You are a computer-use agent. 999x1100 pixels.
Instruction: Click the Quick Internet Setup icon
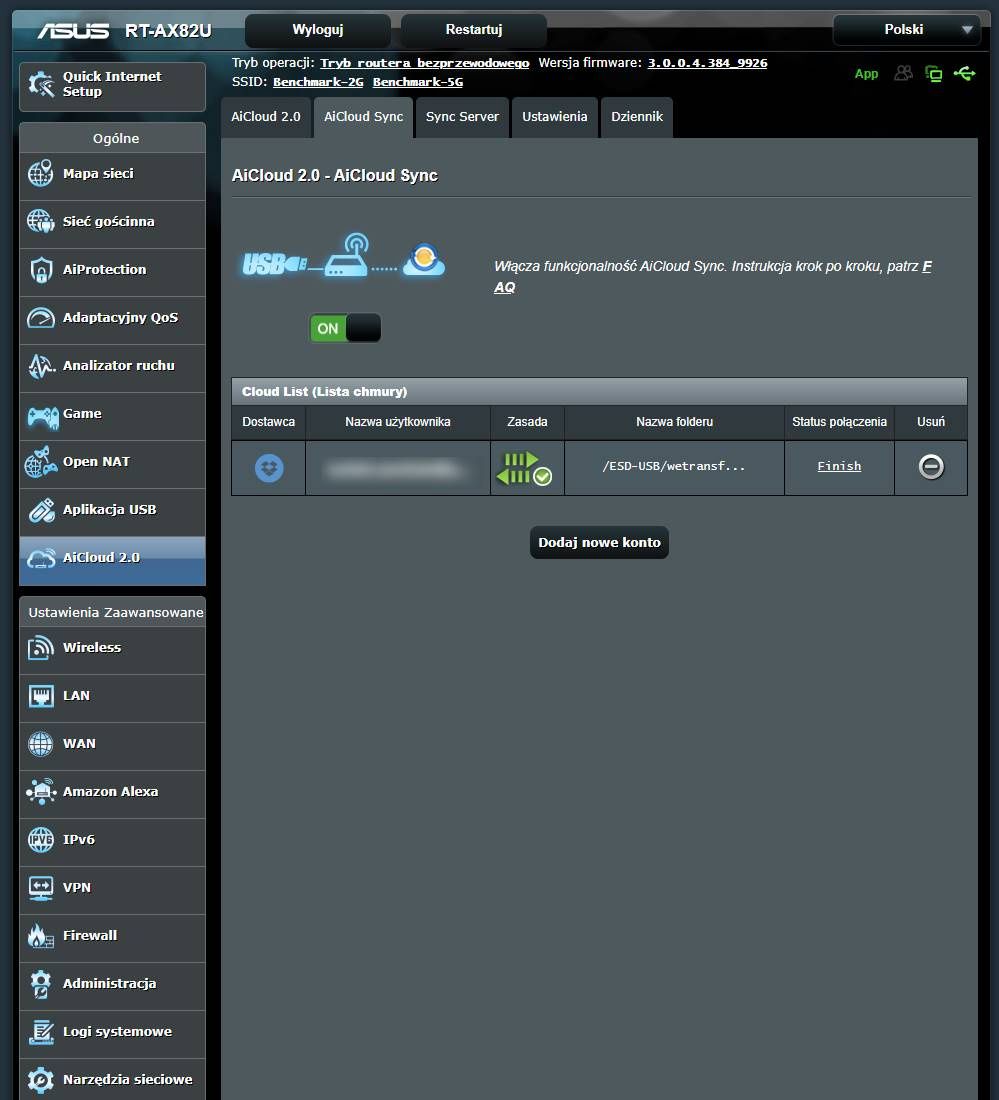coord(41,85)
